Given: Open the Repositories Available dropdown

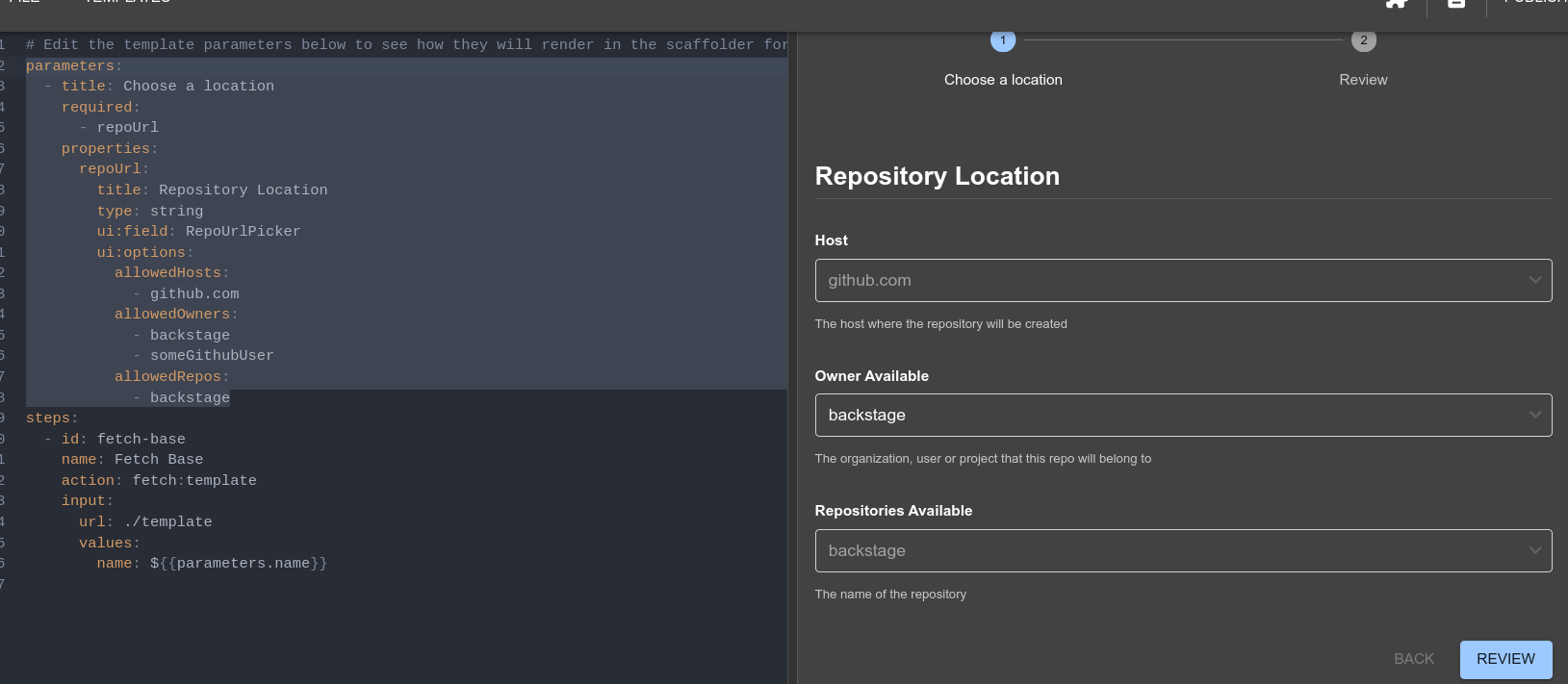Looking at the screenshot, I should click(x=1182, y=550).
